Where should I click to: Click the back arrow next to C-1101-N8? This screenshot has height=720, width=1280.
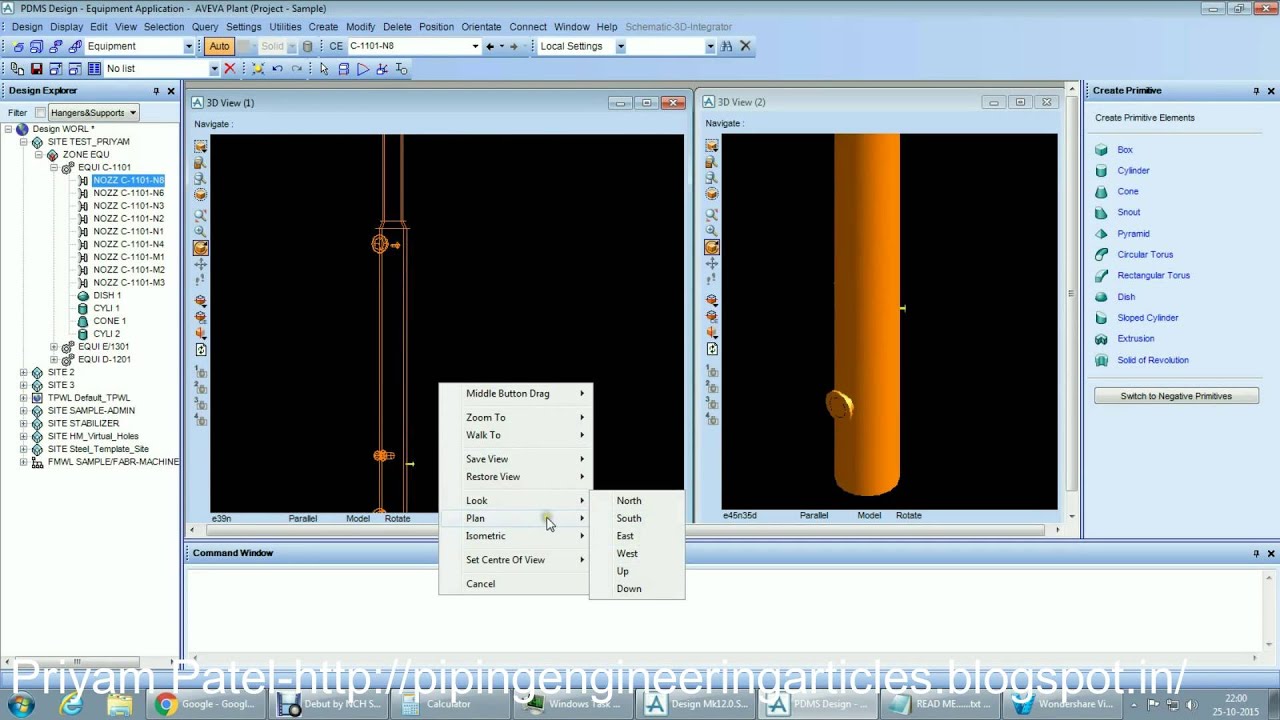[x=490, y=46]
